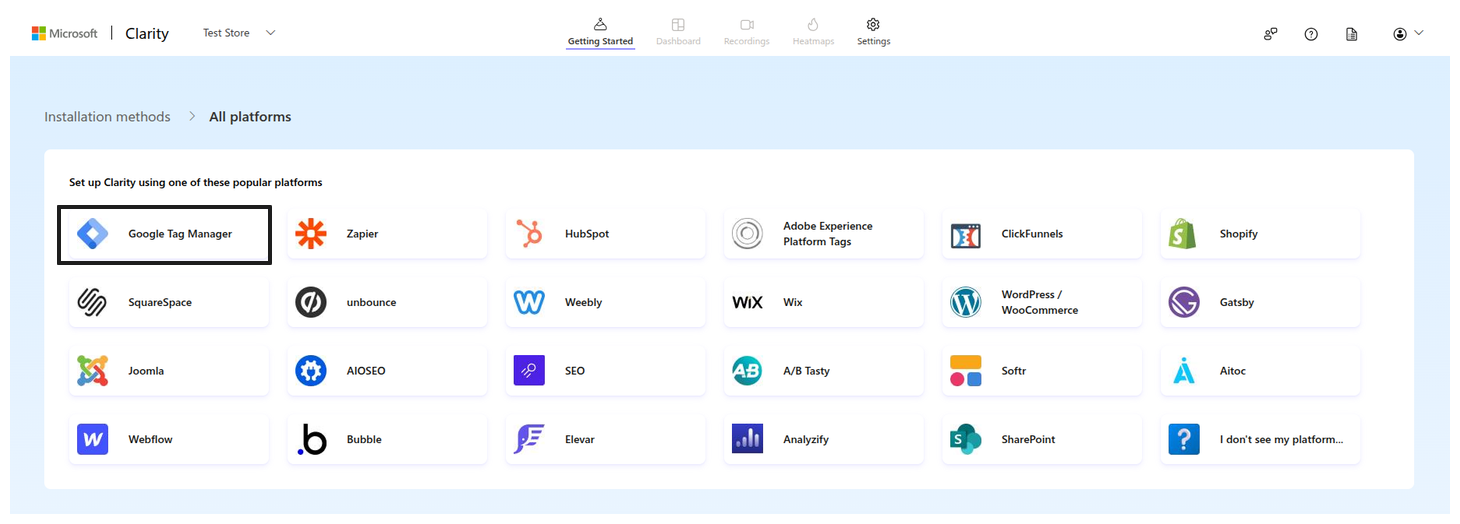
Task: Pick the Bubble platform label
Action: 364,439
